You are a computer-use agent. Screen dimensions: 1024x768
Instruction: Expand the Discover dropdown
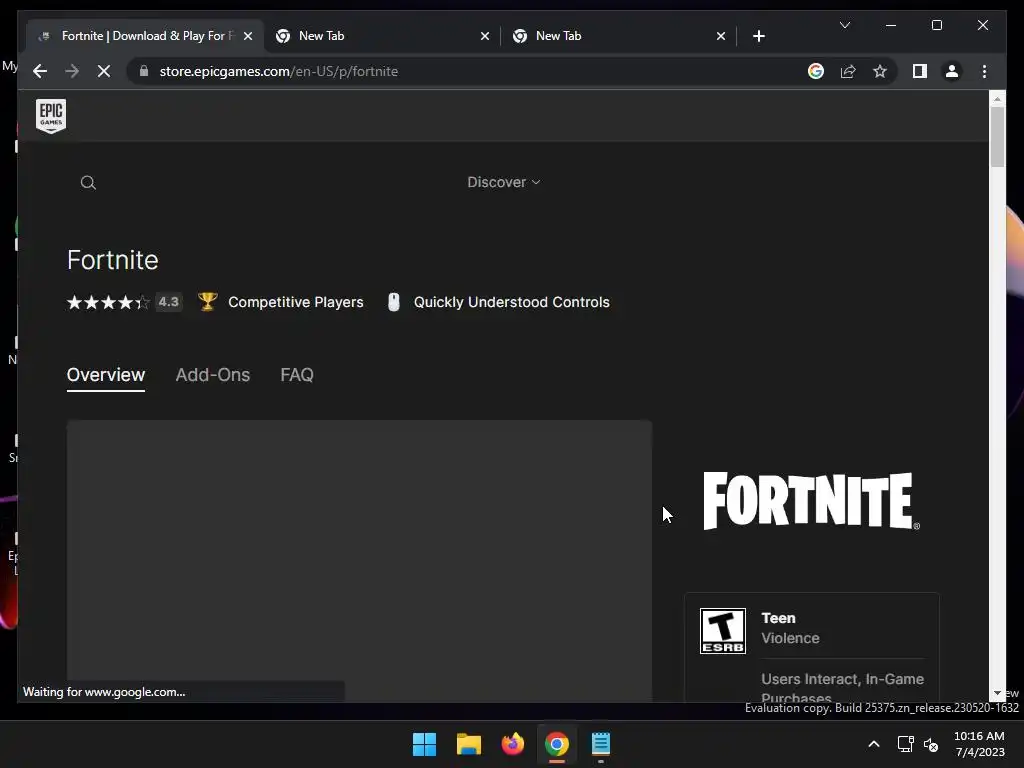coord(504,182)
